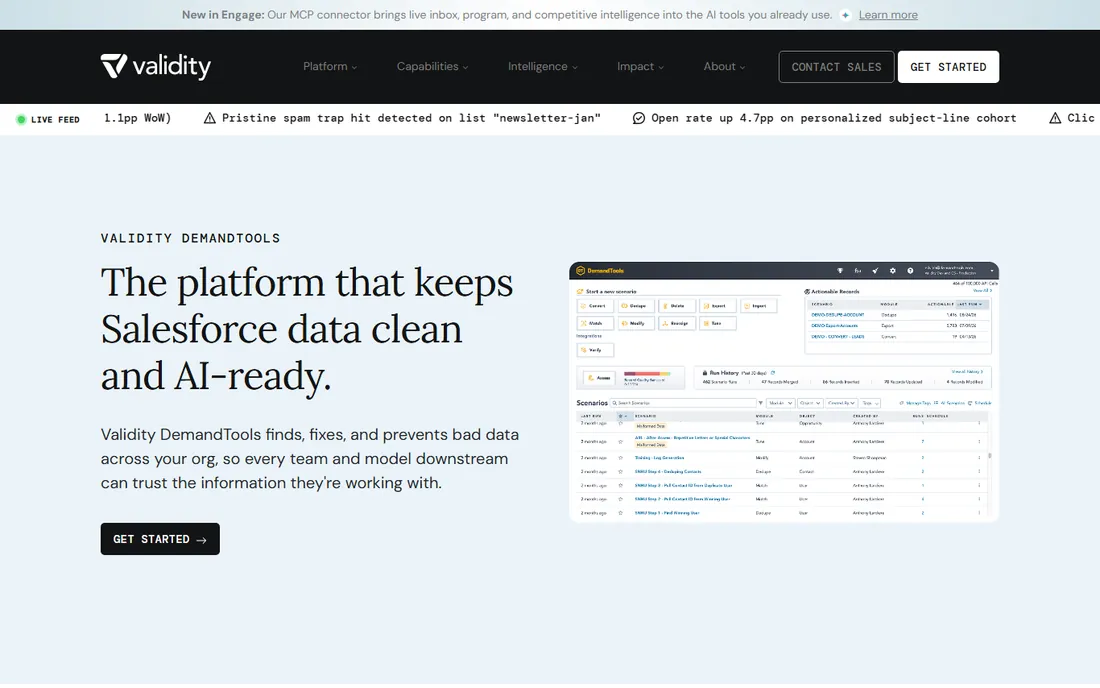Open the Object filter dropdown in Scenarios
Screen dimensions: 1100x688
coord(810,403)
